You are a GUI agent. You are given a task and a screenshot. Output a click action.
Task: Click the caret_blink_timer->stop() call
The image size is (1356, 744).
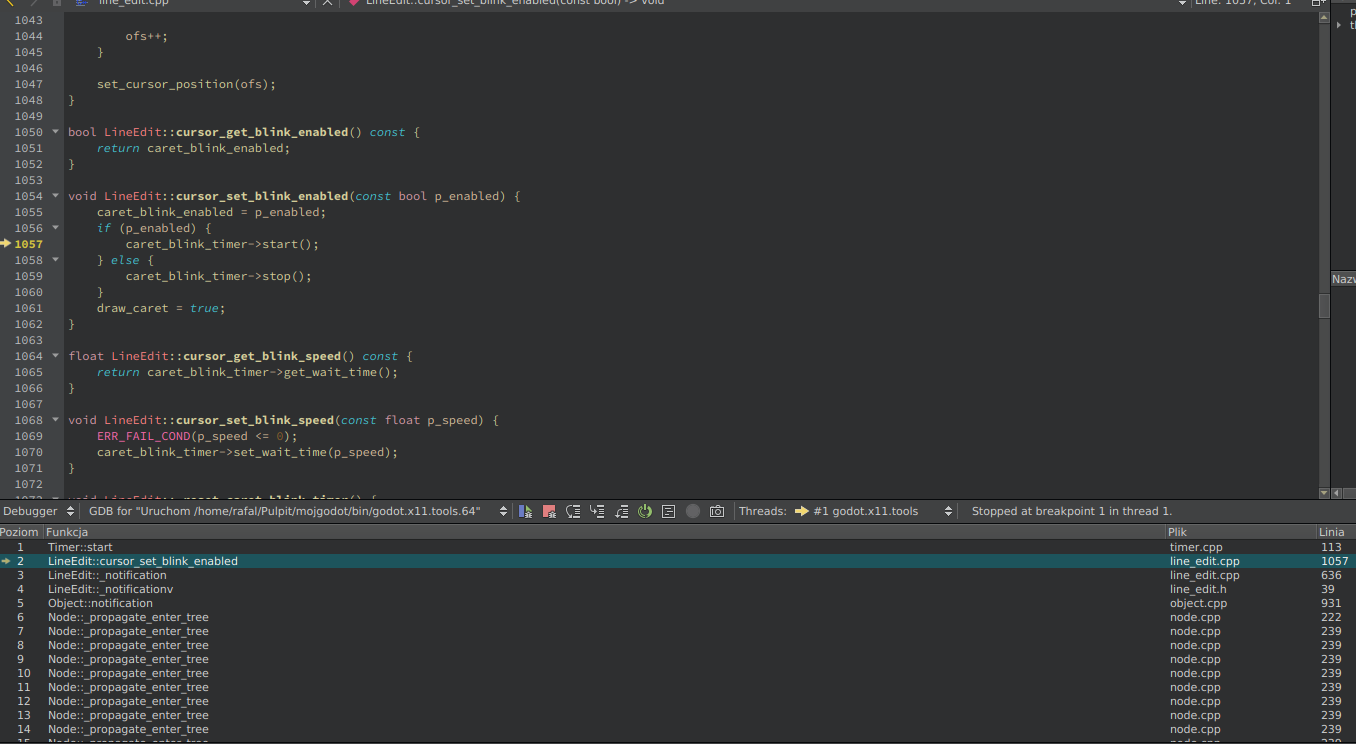click(219, 276)
